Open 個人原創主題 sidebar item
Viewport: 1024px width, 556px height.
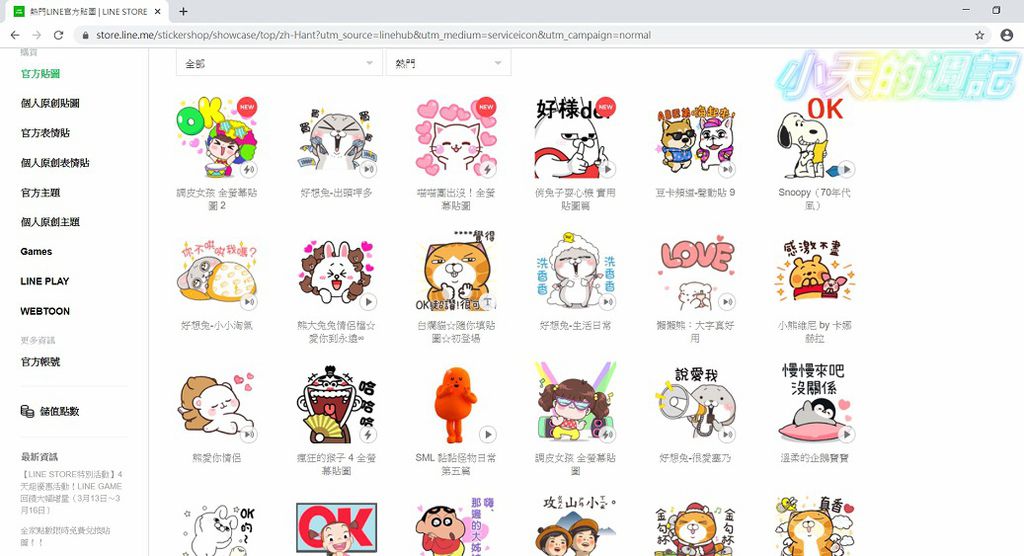coord(50,222)
